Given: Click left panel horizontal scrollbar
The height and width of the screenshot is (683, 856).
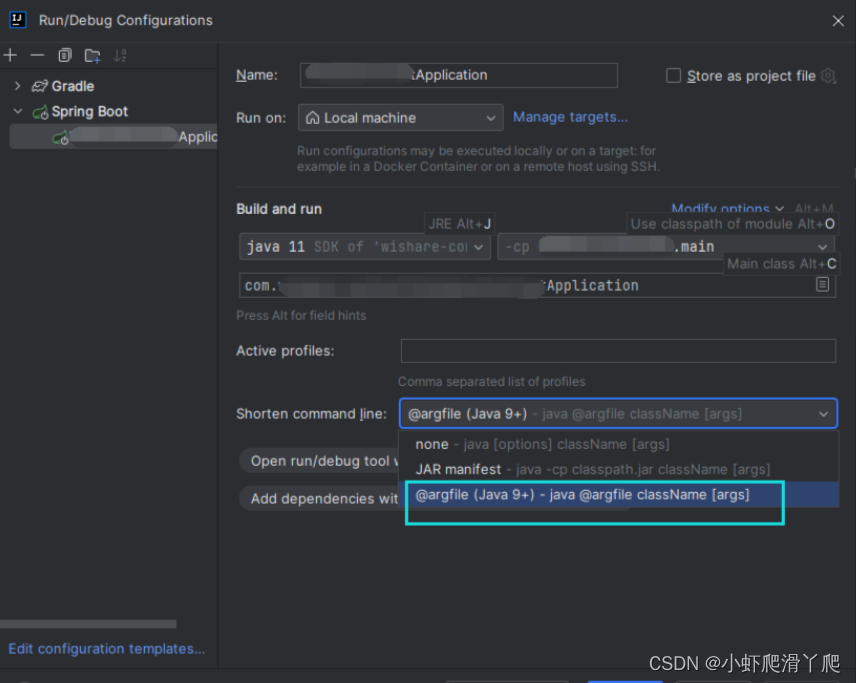Looking at the screenshot, I should tap(88, 624).
